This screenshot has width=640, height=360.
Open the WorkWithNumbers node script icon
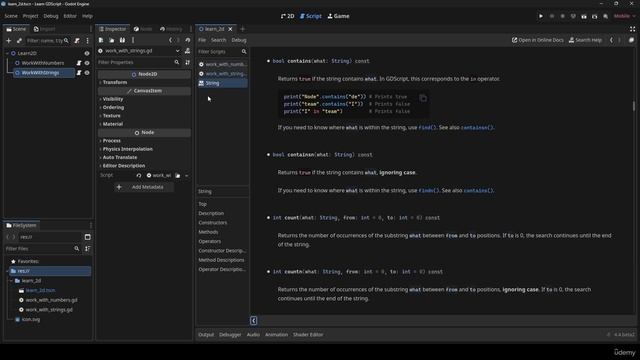[x=79, y=63]
